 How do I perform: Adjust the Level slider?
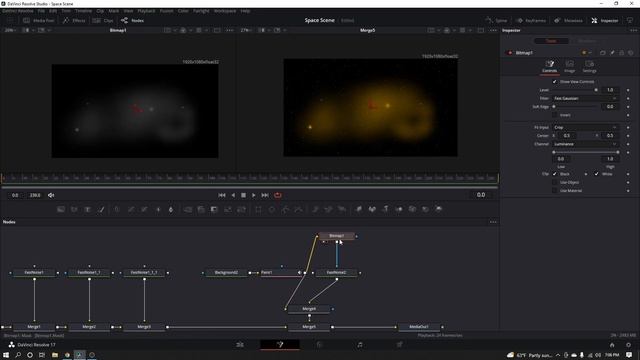[576, 90]
